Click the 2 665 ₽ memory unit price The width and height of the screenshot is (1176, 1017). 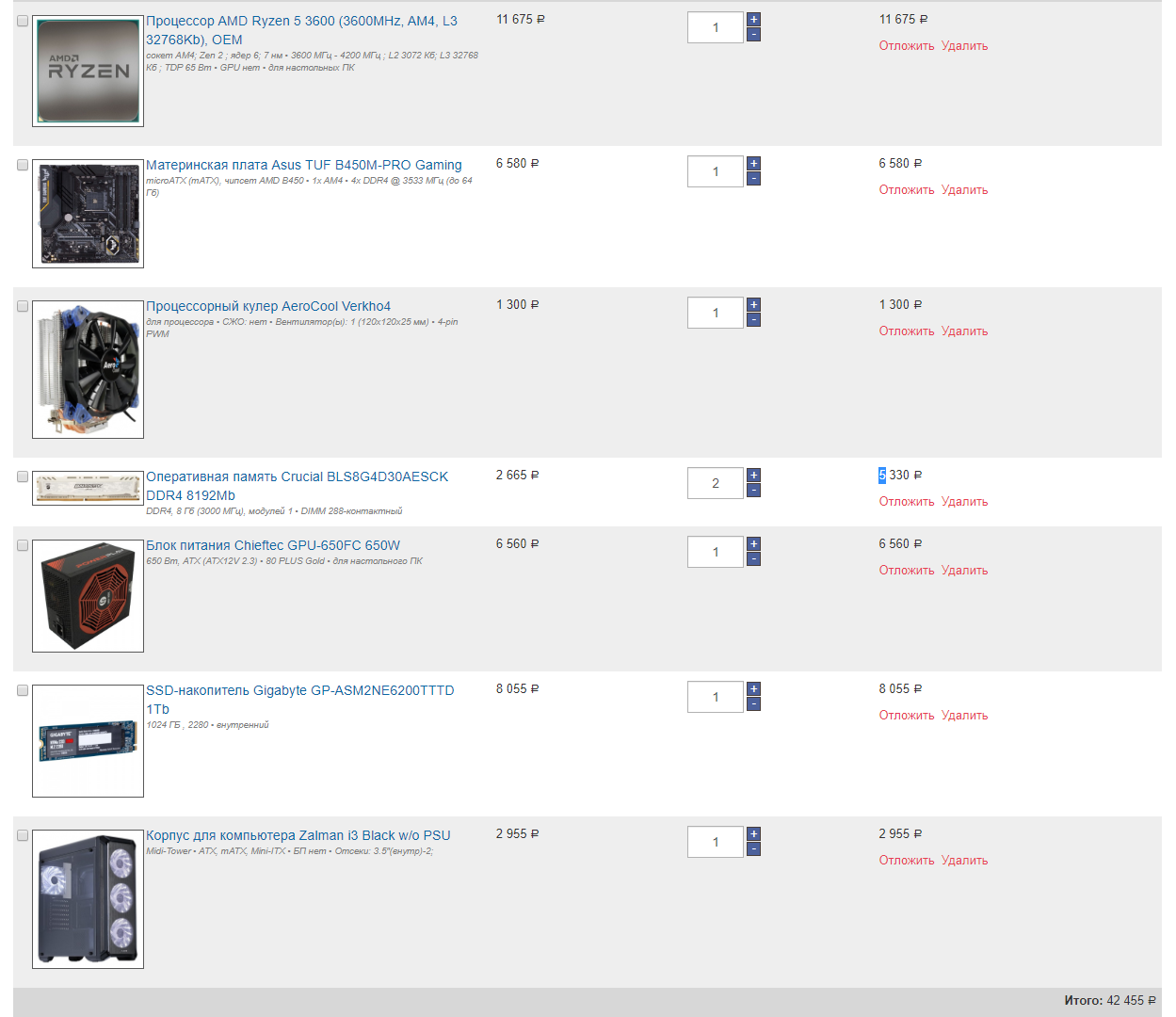(518, 476)
